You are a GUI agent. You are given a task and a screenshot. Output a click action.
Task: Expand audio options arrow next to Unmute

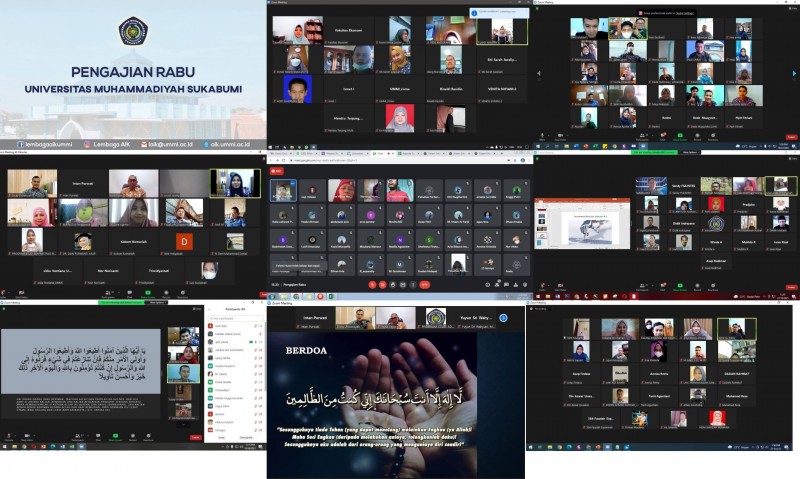click(x=15, y=433)
